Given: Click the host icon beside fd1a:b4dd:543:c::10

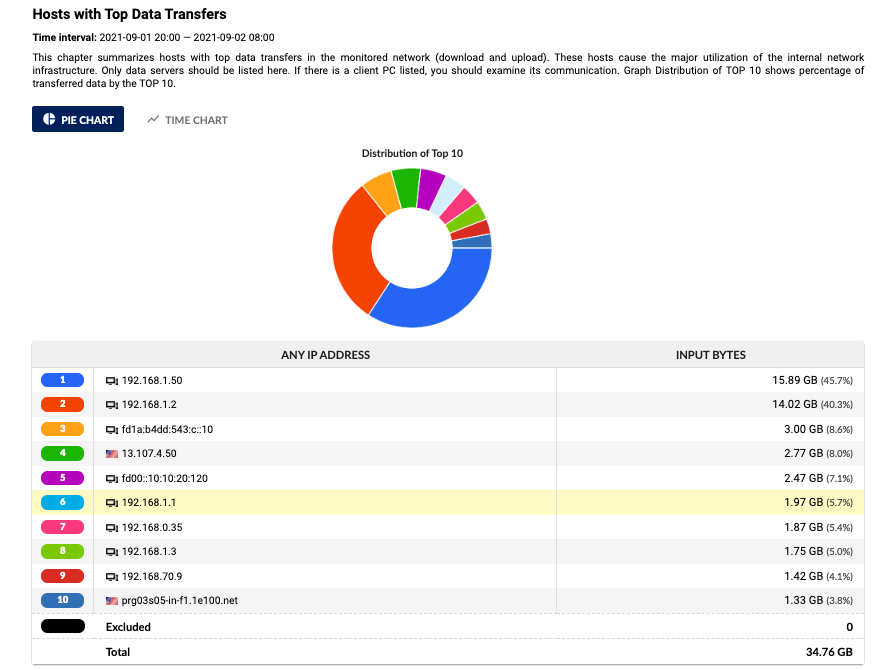Looking at the screenshot, I should [112, 430].
